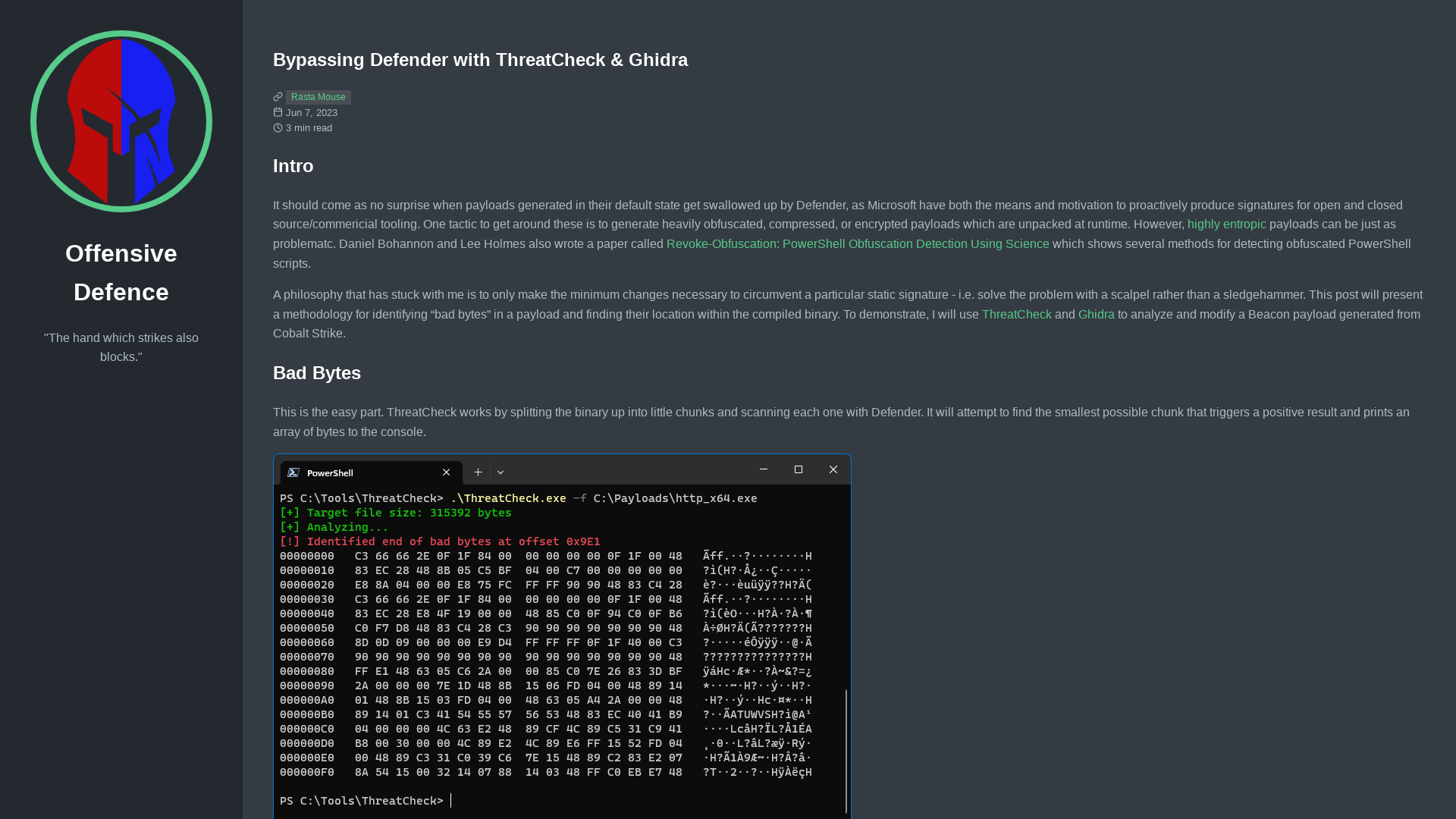Open the highly entropic link
1456x819 pixels.
1226,224
